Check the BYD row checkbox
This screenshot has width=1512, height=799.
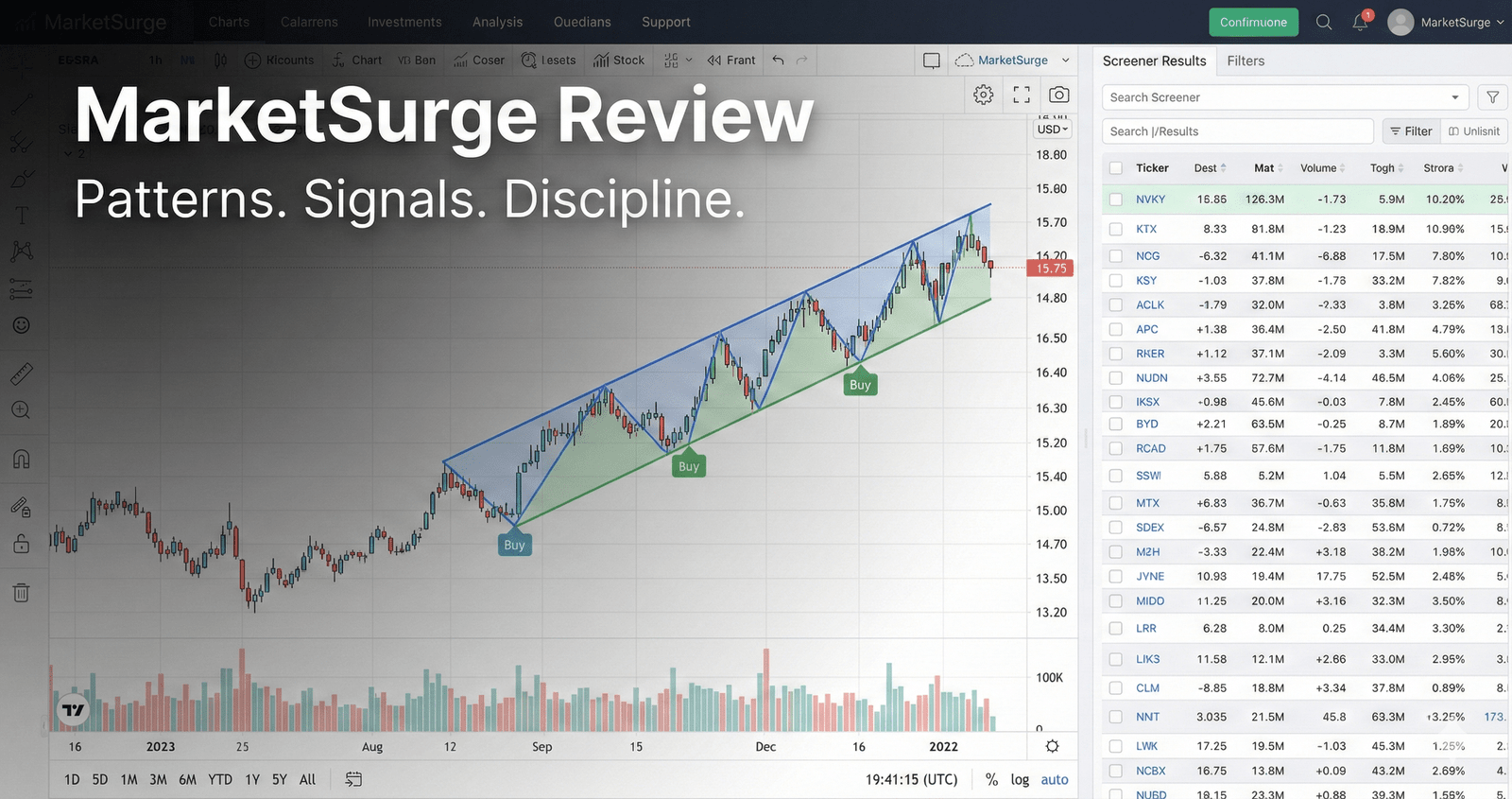[x=1116, y=424]
